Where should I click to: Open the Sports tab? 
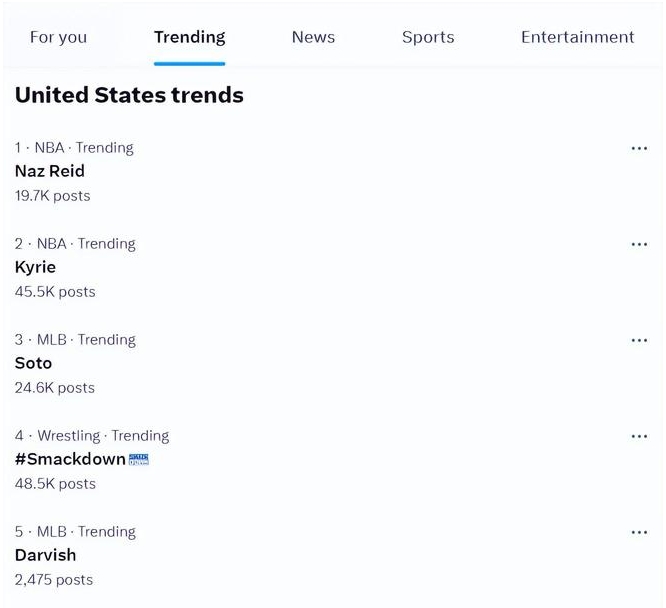pyautogui.click(x=428, y=37)
